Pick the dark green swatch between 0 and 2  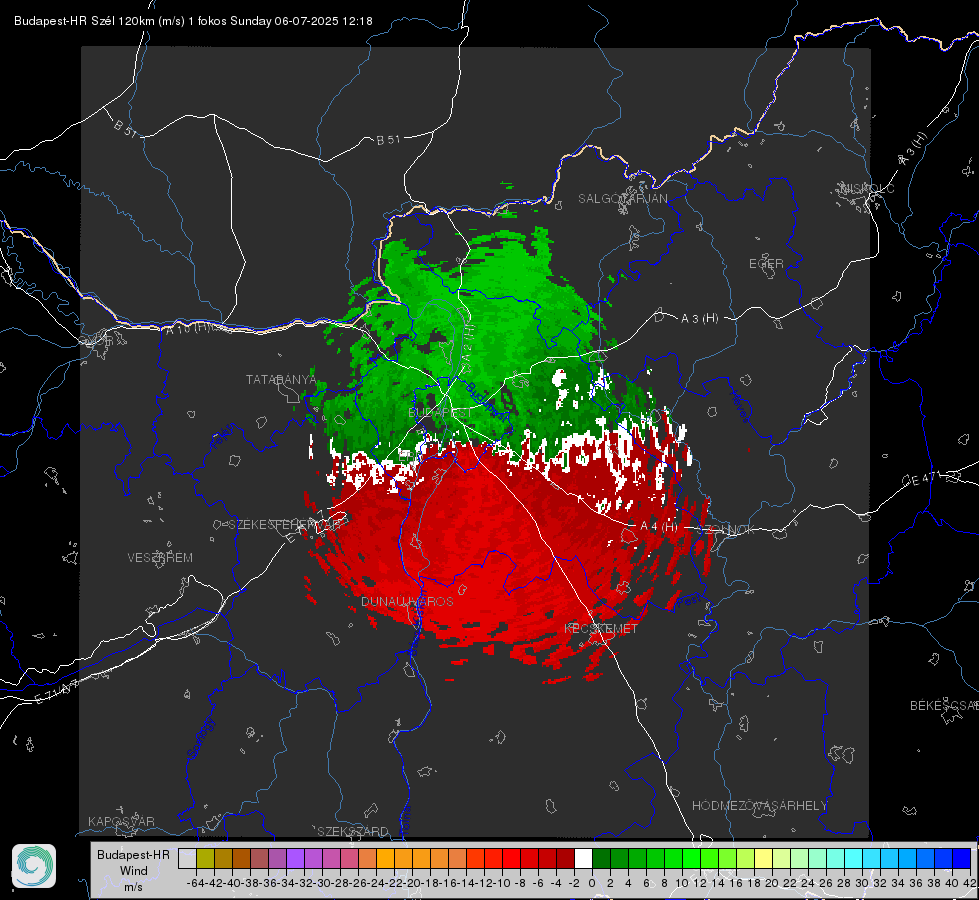point(601,858)
